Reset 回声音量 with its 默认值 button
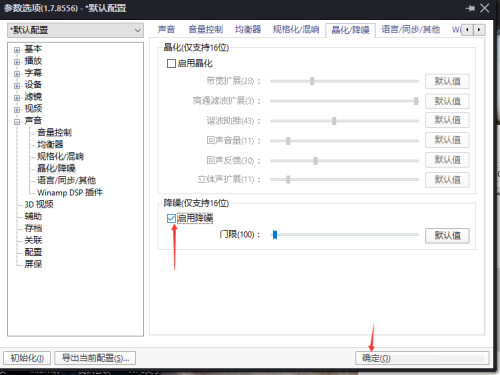The height and width of the screenshot is (375, 500). [447, 140]
